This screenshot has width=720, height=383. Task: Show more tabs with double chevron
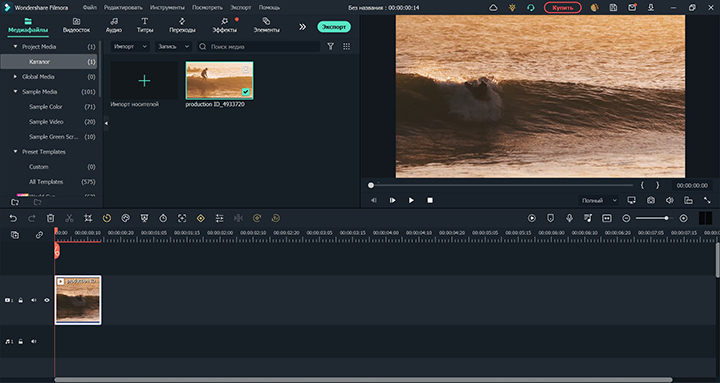pos(302,27)
